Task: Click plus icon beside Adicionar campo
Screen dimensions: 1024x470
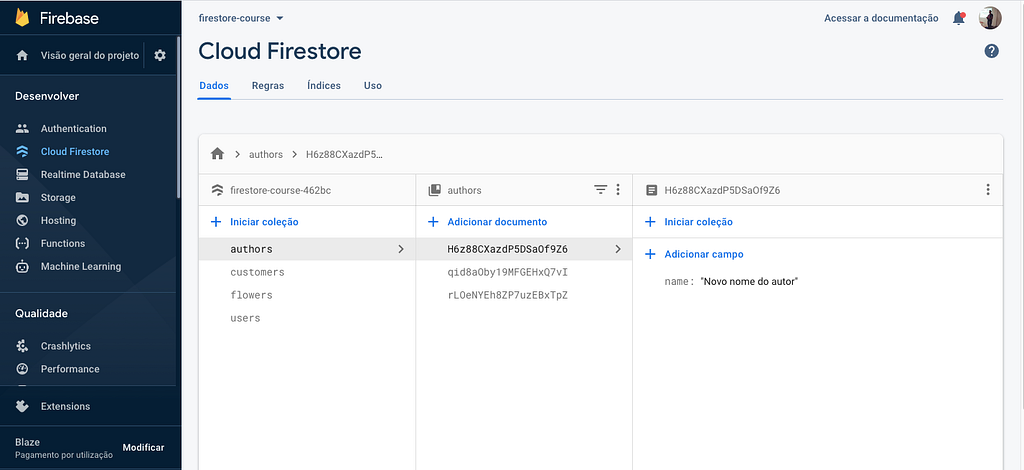Action: point(650,255)
